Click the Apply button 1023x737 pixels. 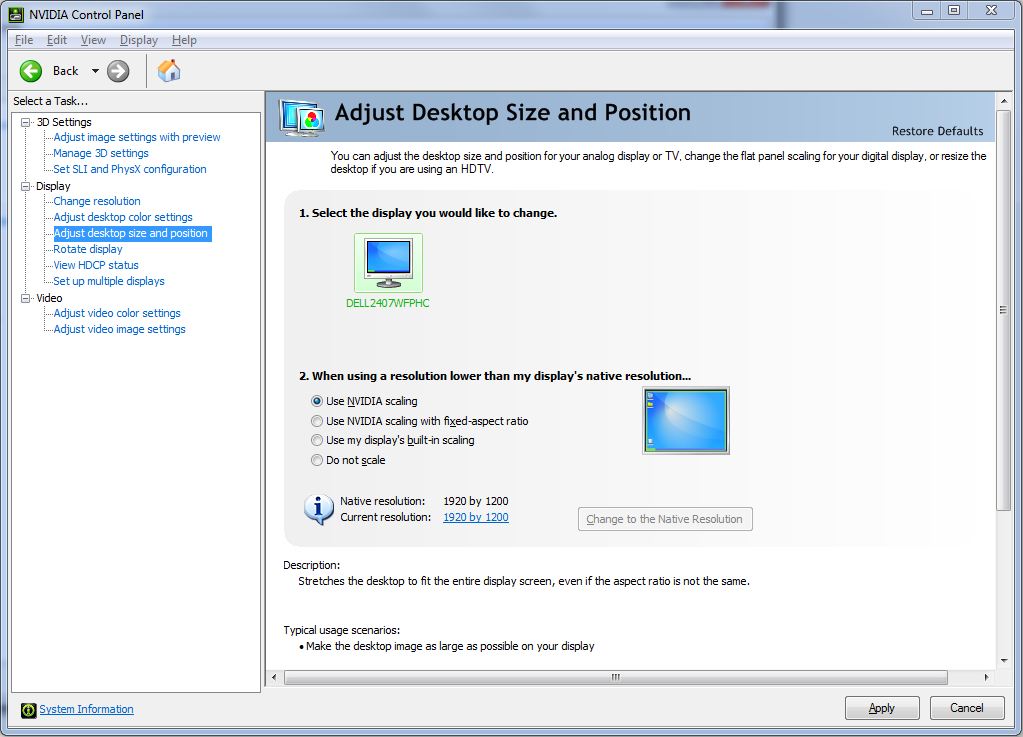point(882,708)
